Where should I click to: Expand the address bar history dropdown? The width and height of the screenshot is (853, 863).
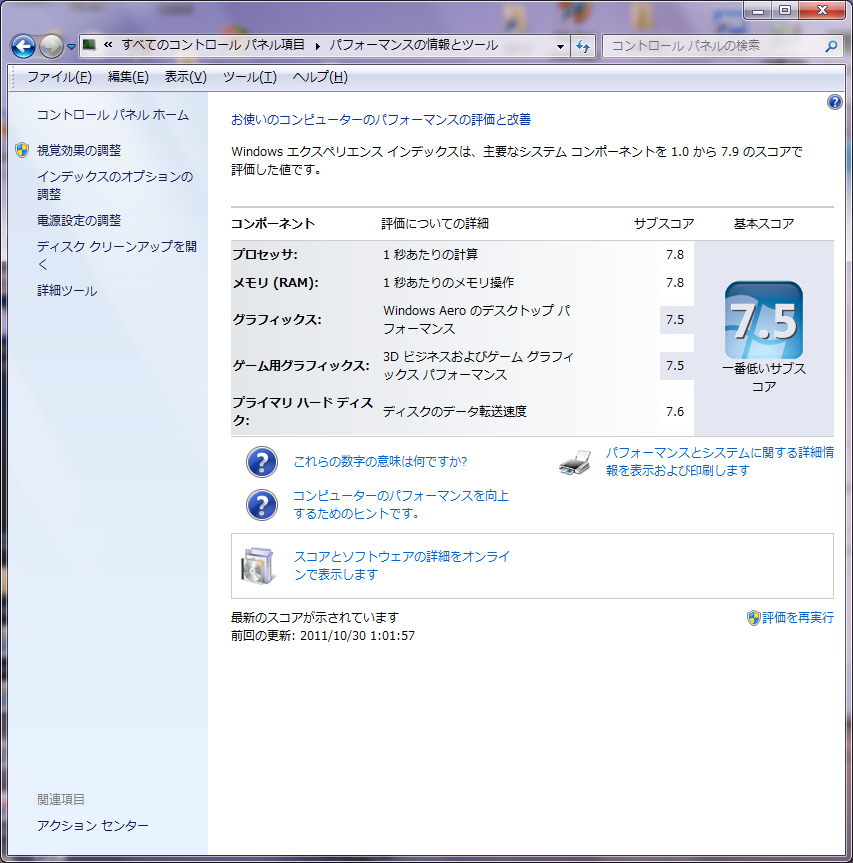[x=560, y=46]
